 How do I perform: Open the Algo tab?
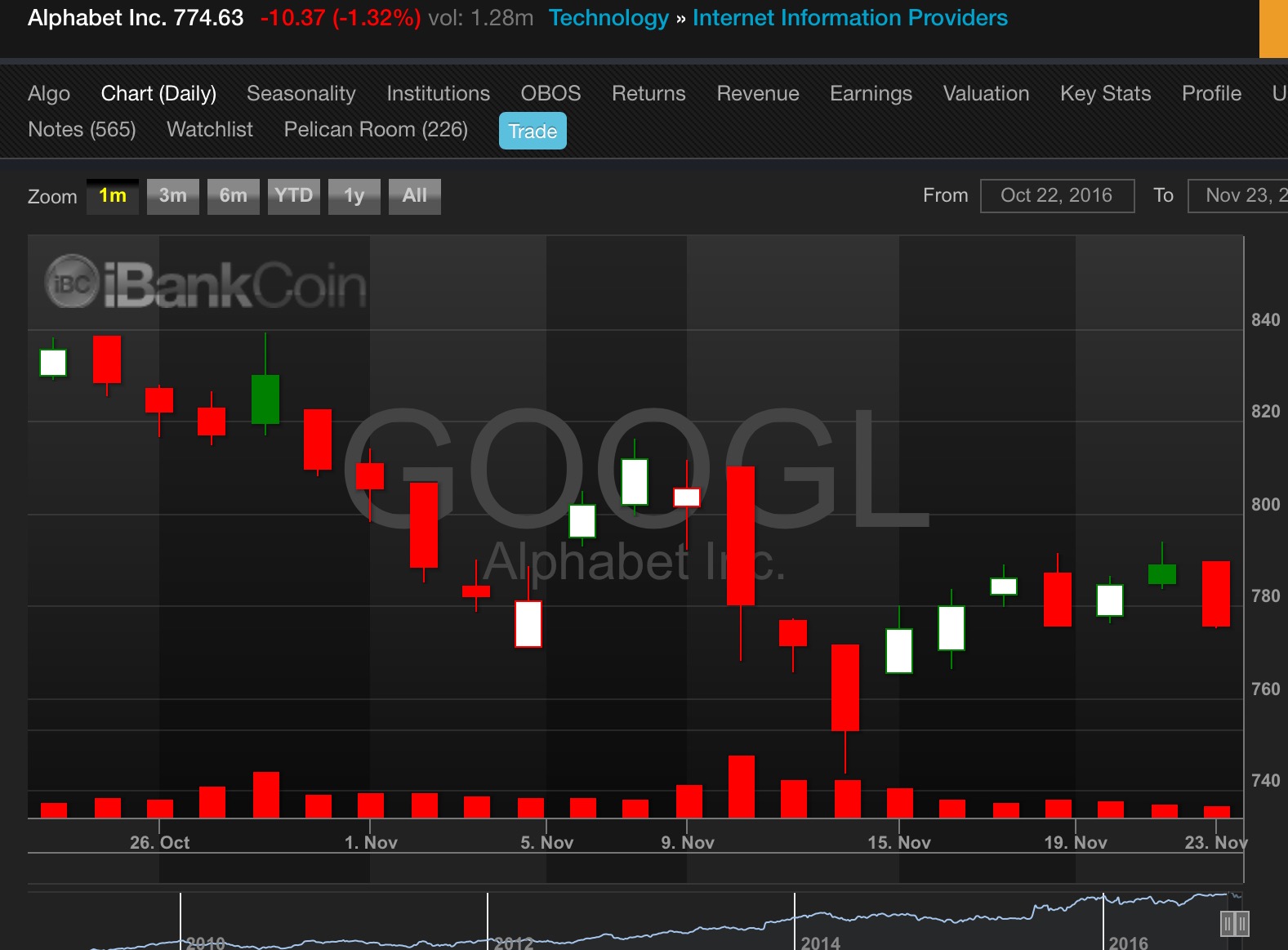point(49,94)
